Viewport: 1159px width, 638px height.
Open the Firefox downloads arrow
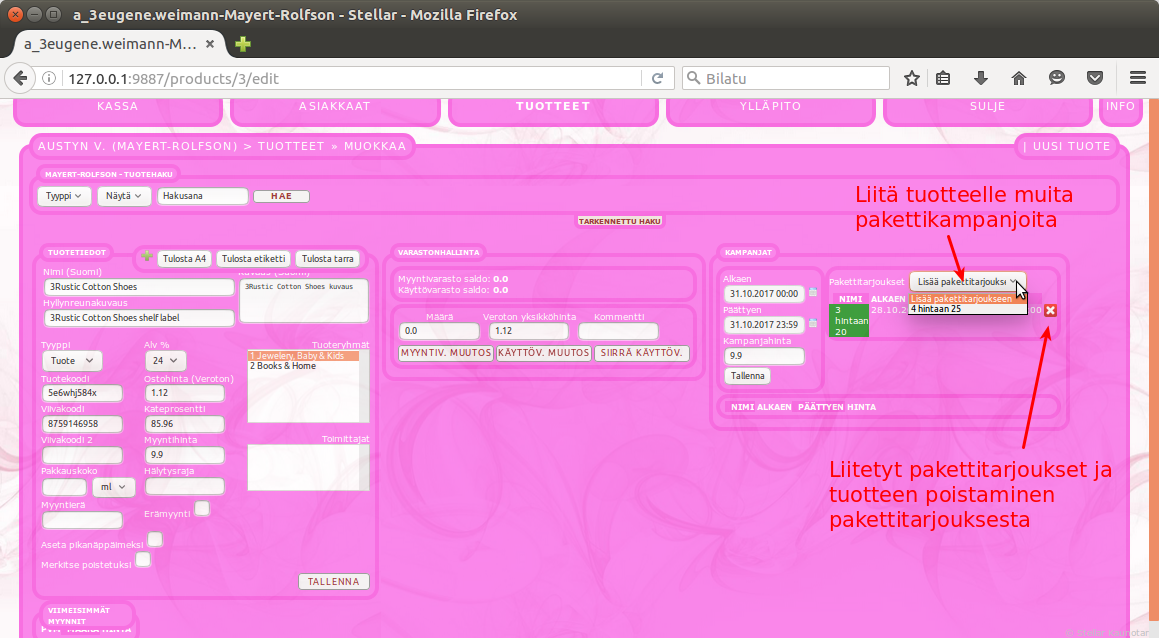coord(981,78)
